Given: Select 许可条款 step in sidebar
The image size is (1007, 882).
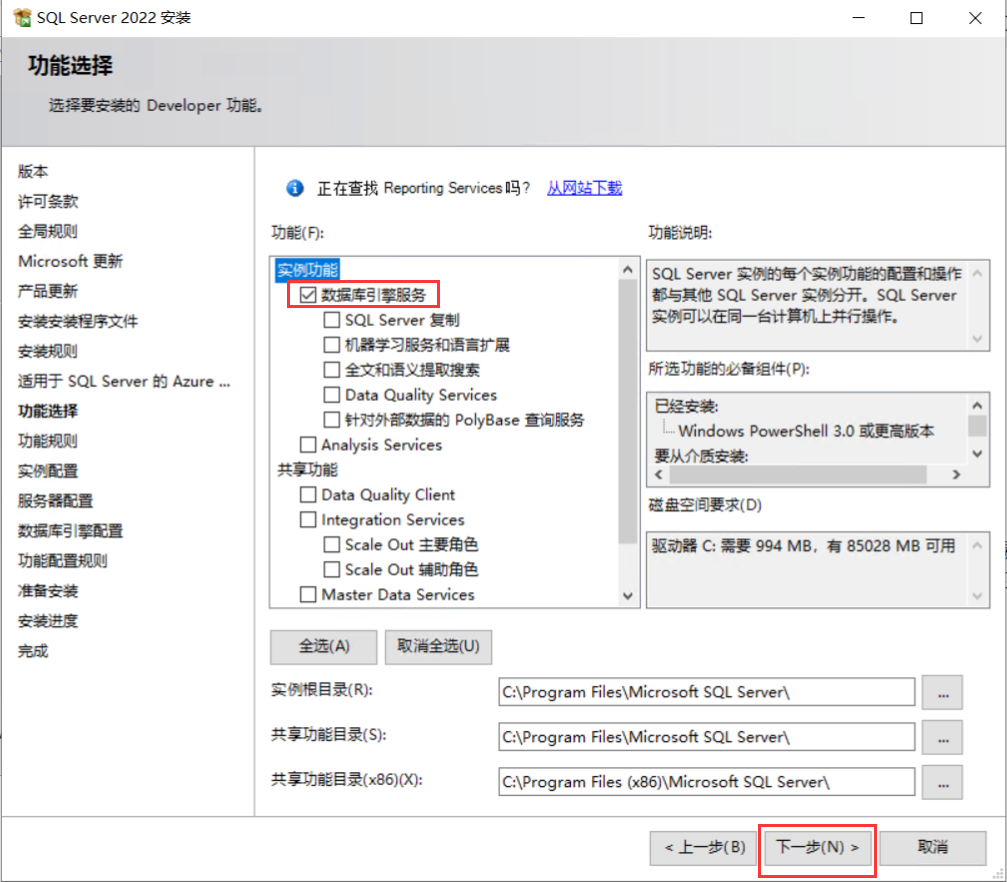Looking at the screenshot, I should (48, 201).
